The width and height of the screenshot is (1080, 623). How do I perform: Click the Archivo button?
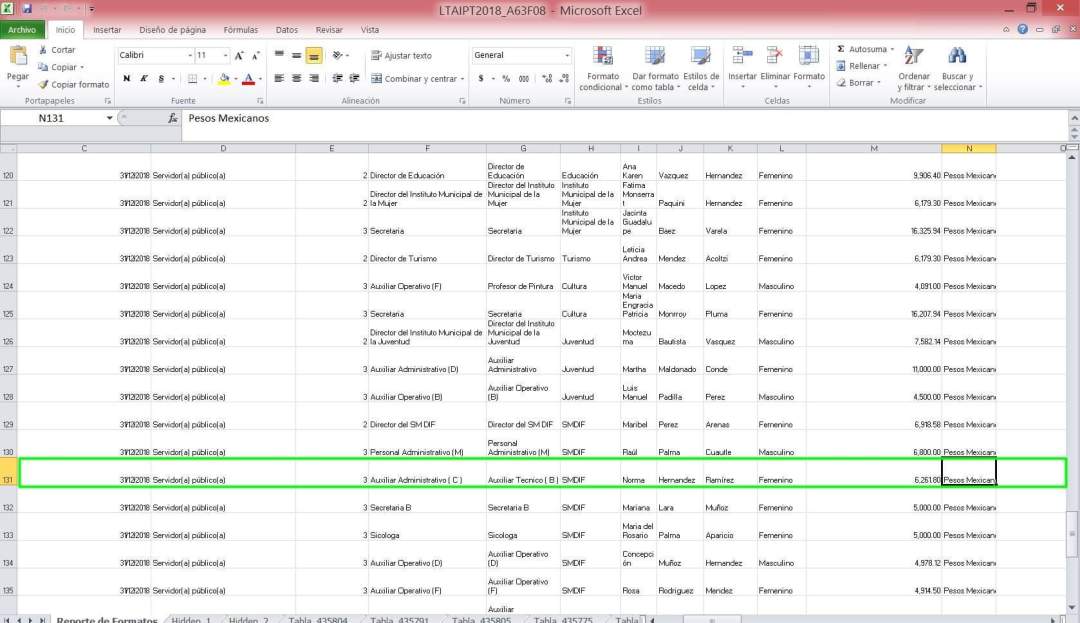pos(22,30)
